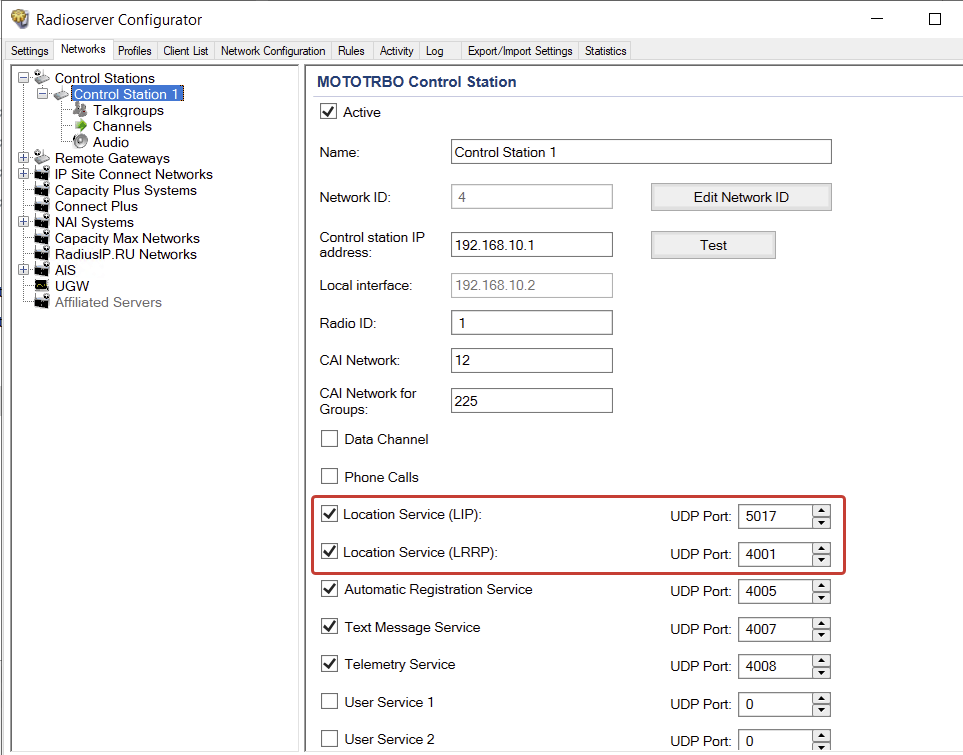Click the Control Stations tree icon

pos(42,77)
